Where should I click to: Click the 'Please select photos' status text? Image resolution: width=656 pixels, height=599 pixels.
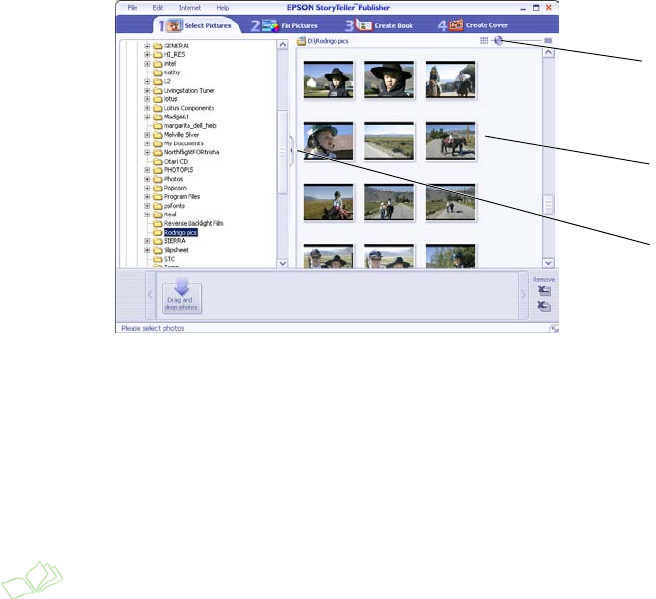coord(153,328)
